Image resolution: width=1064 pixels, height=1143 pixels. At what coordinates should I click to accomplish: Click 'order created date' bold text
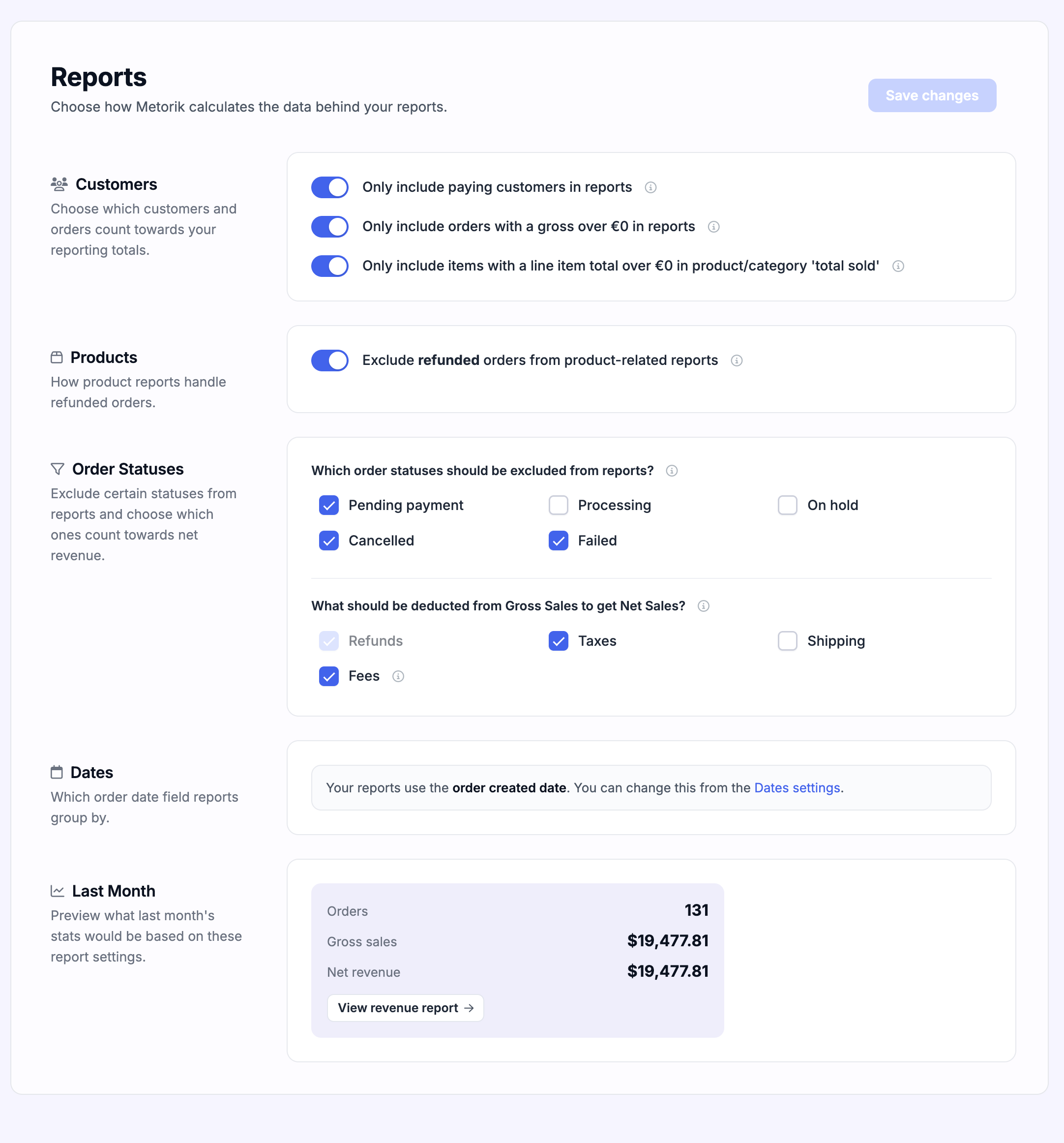pos(509,788)
